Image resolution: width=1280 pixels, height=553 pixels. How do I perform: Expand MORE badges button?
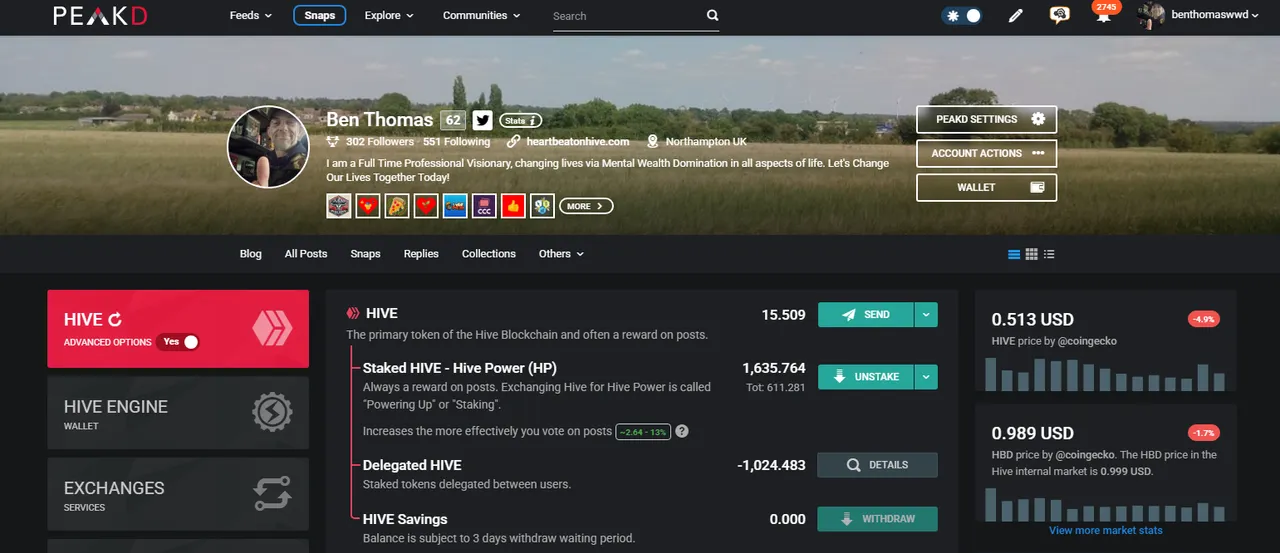coord(586,206)
